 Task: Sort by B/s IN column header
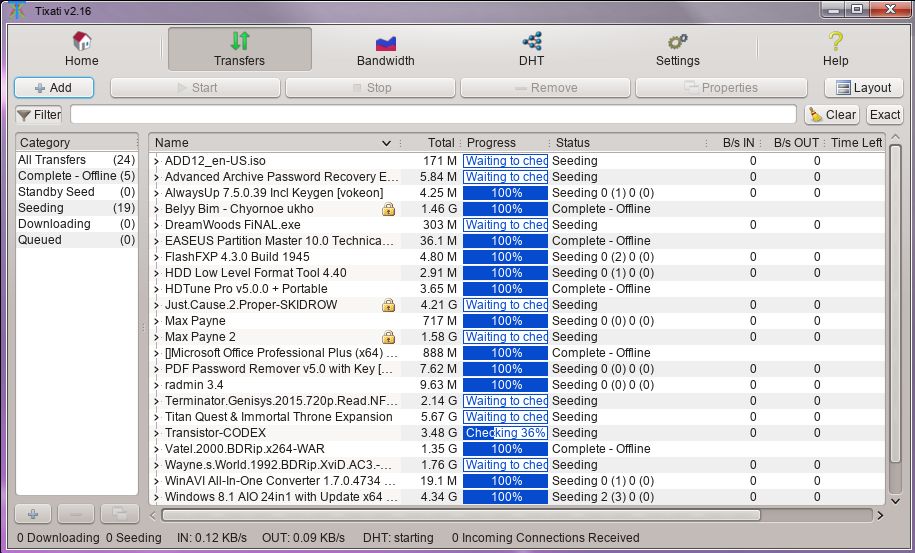[734, 142]
